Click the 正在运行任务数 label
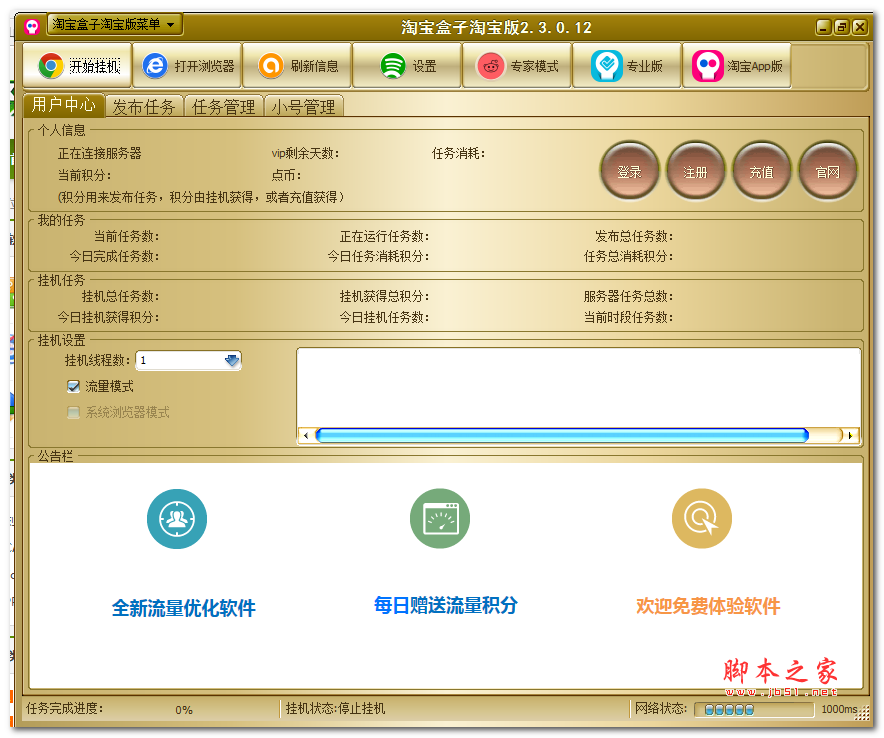This screenshot has width=884, height=738. 384,236
